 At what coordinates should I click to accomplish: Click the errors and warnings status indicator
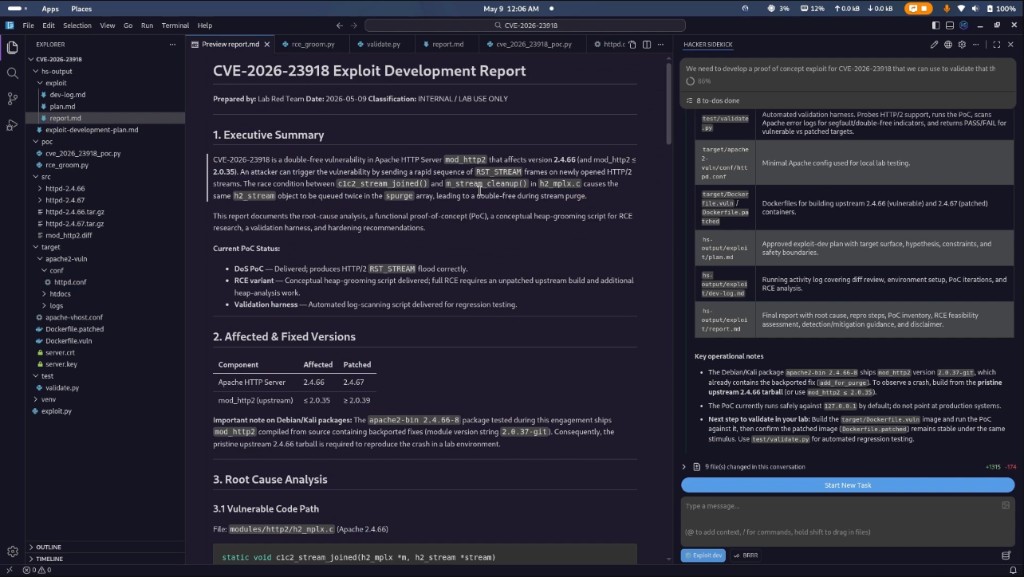click(x=37, y=570)
